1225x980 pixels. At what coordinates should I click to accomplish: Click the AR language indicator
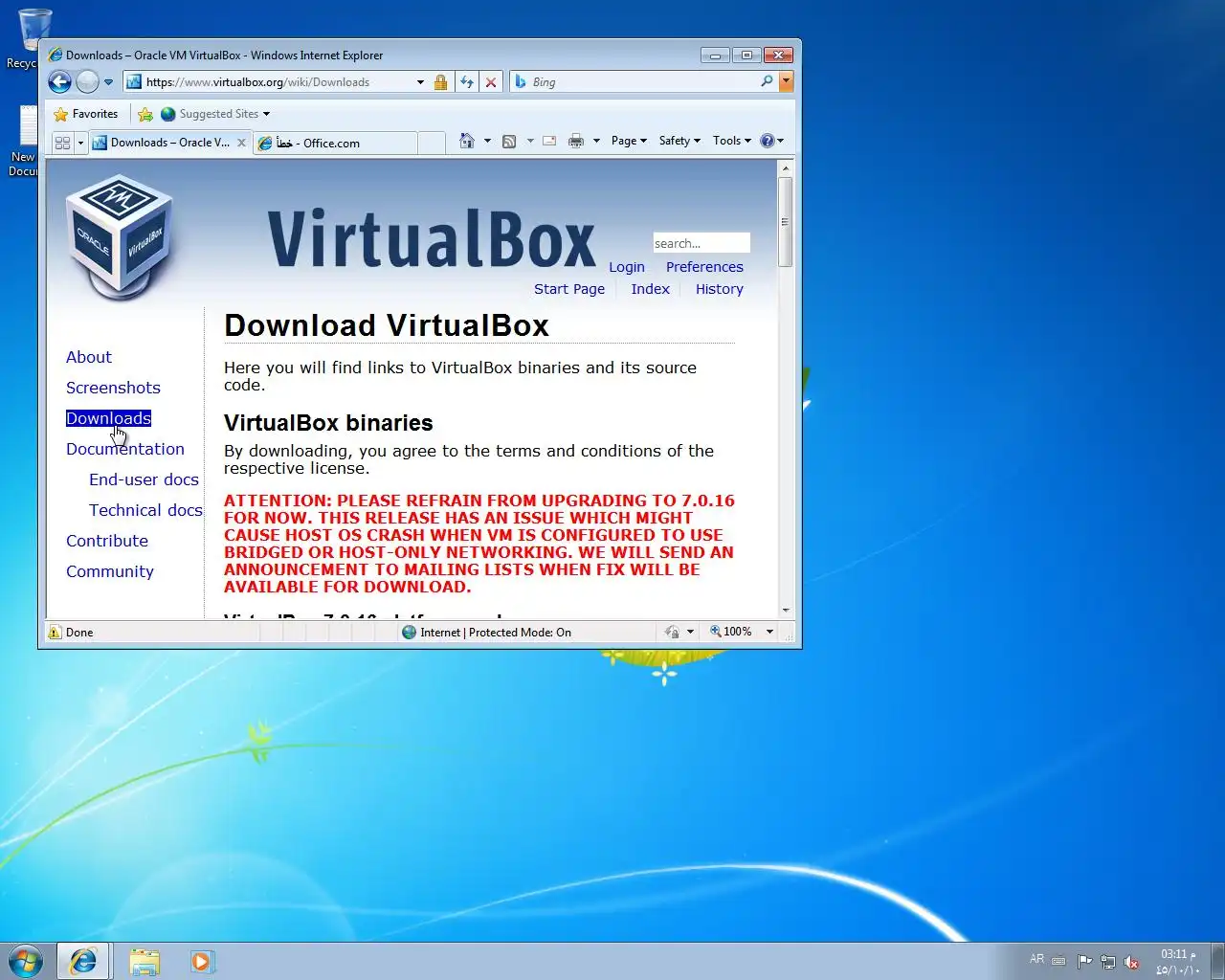1036,959
